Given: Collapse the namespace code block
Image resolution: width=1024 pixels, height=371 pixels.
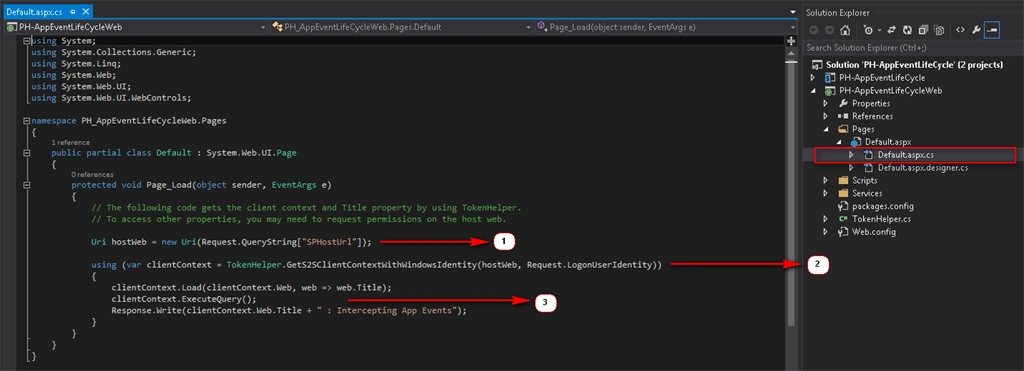Looking at the screenshot, I should (x=26, y=121).
